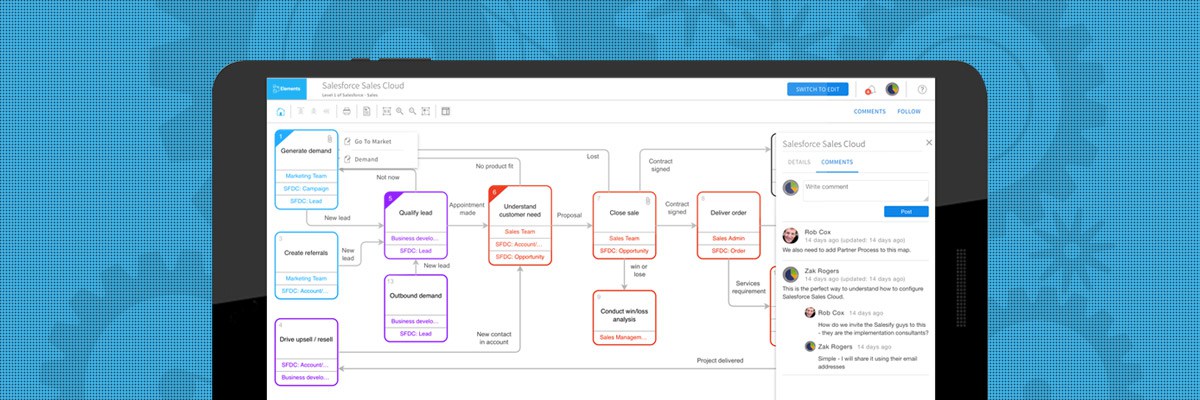
Task: Click the fit-to-screen icon
Action: [387, 111]
